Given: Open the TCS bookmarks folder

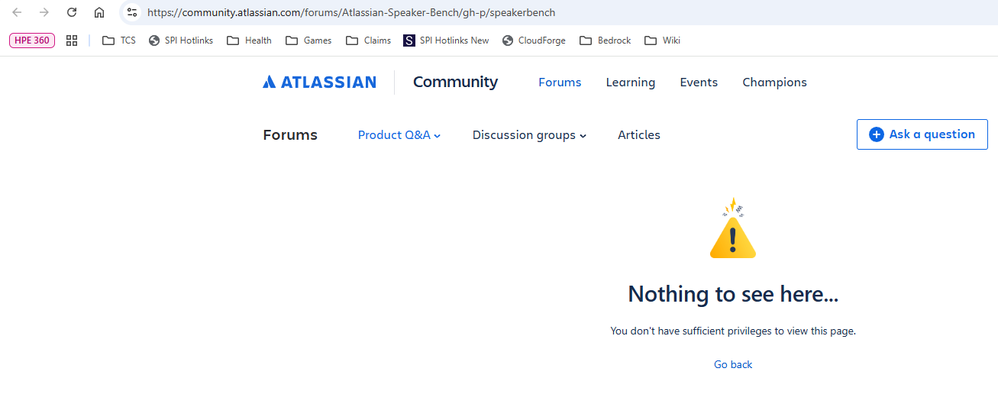Looking at the screenshot, I should tap(119, 41).
